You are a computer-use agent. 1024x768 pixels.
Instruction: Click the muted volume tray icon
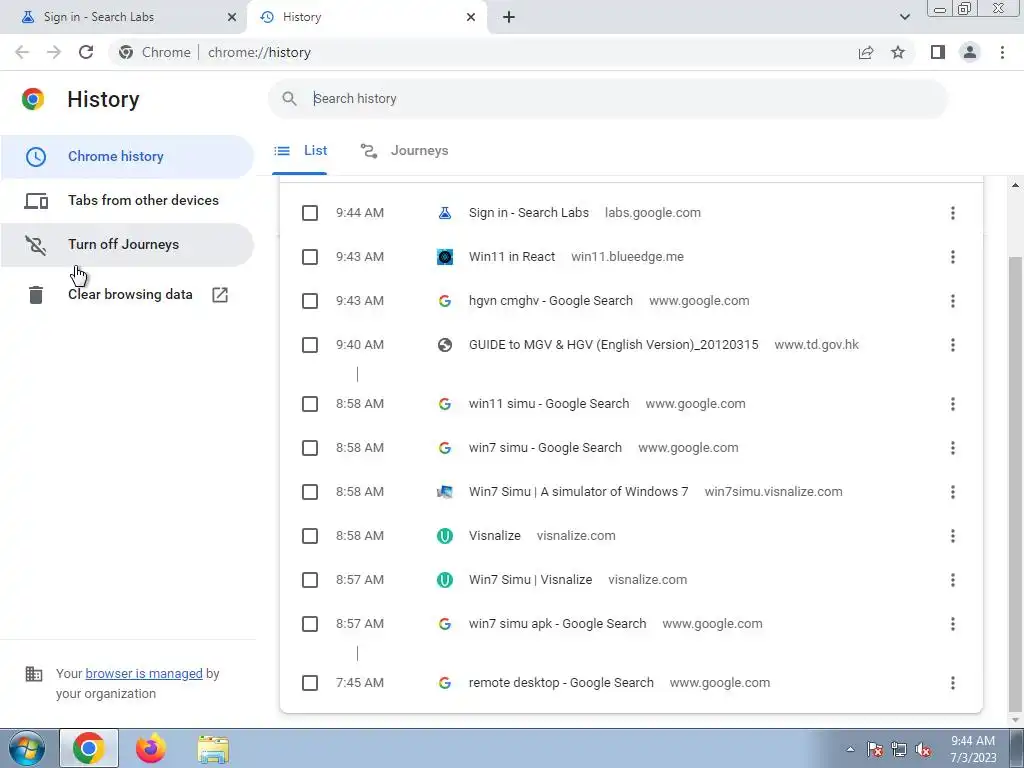923,750
